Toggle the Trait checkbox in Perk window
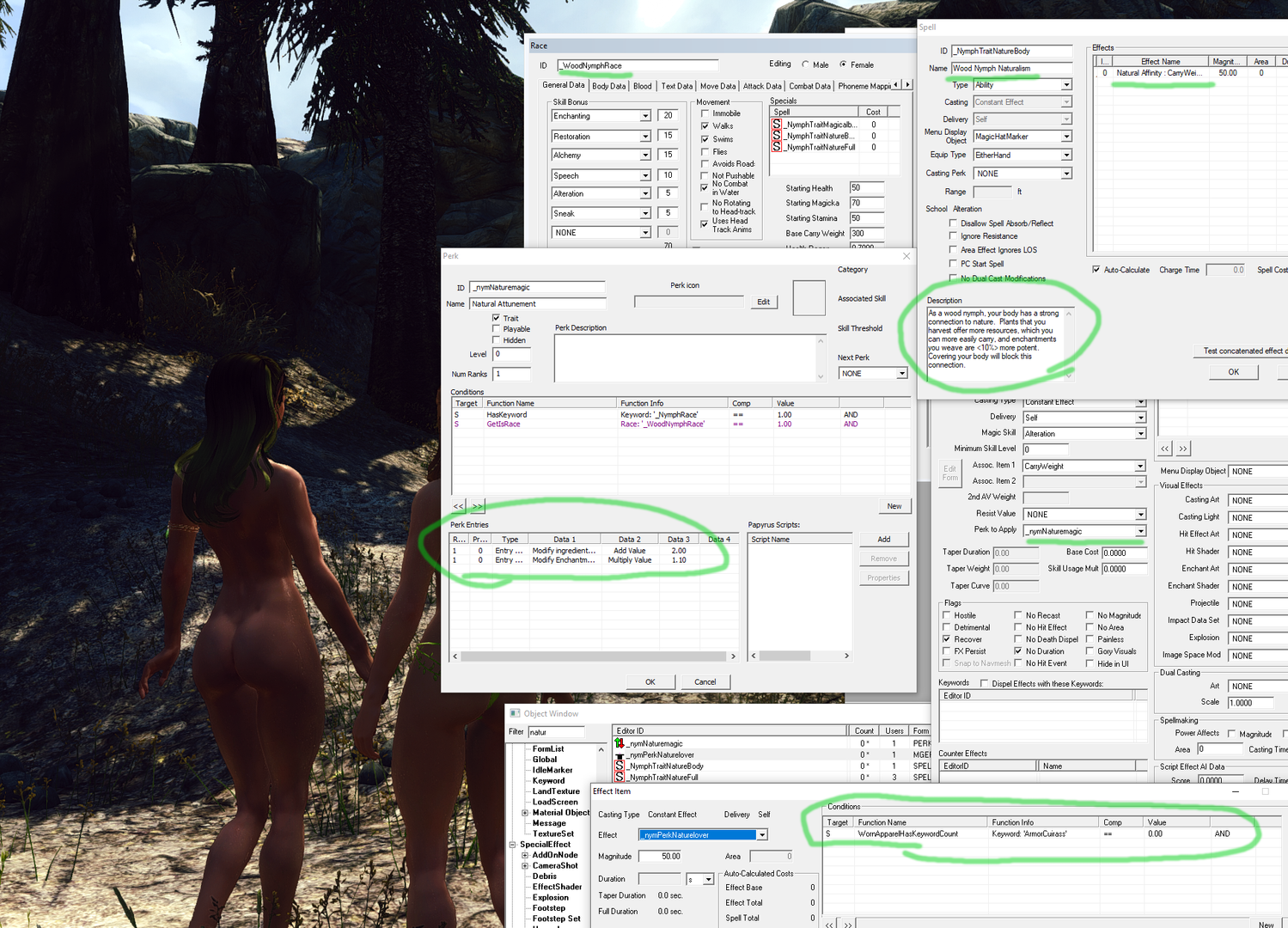This screenshot has height=928, width=1288. 496,318
